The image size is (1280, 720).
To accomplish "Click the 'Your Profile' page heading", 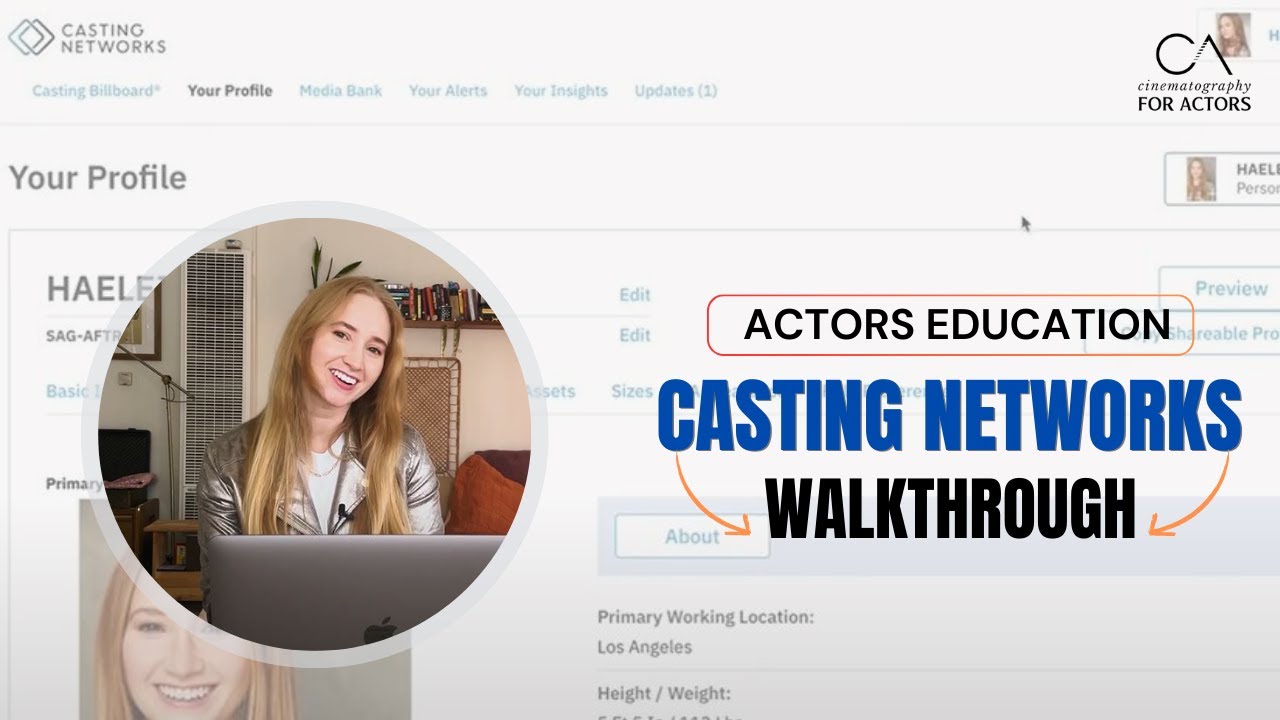I will coord(97,178).
